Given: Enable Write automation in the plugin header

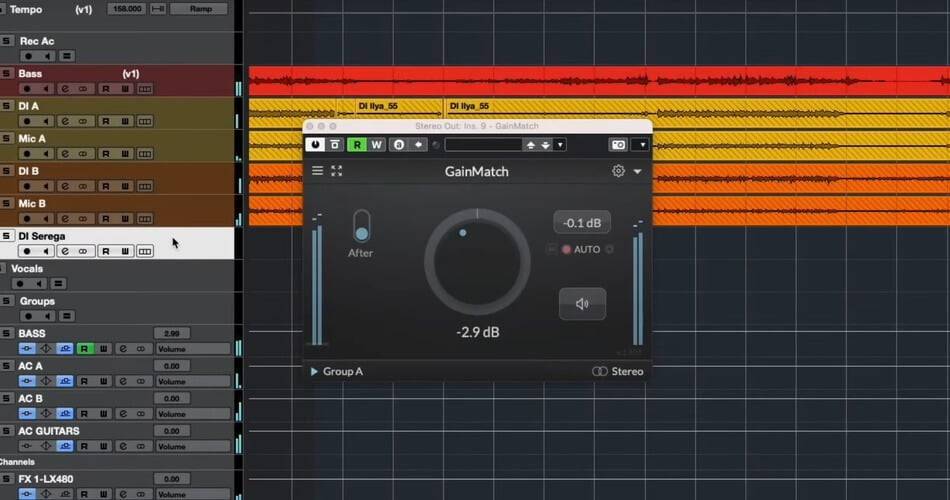Looking at the screenshot, I should 376,145.
